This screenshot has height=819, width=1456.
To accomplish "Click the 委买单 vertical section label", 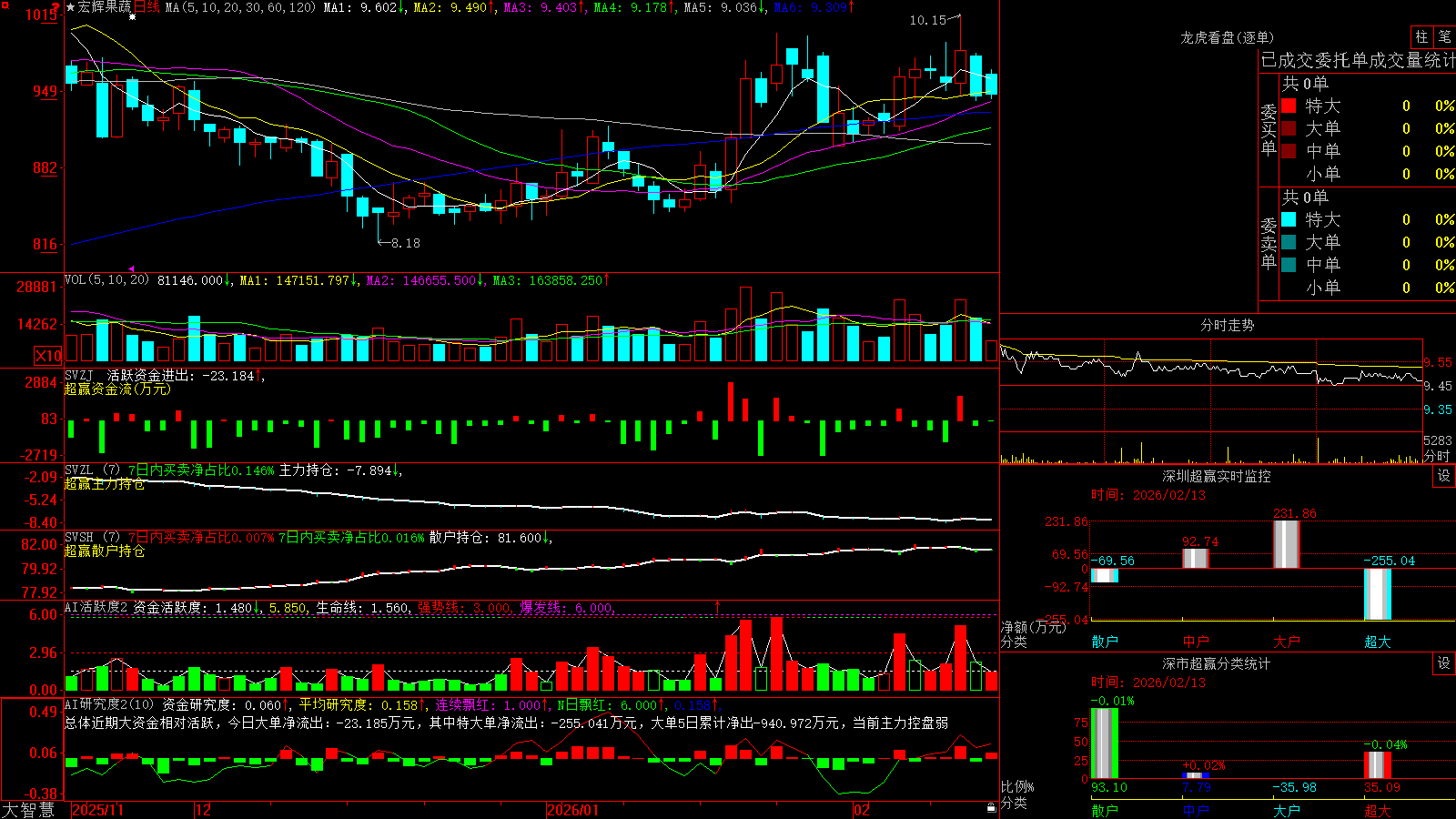I will point(1269,130).
